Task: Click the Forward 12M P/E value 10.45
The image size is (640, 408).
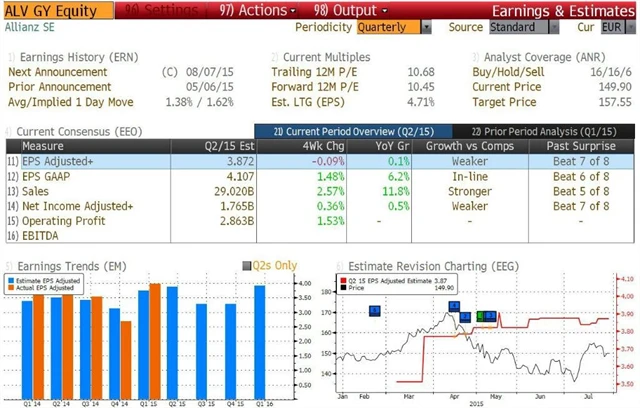Action: tap(421, 87)
